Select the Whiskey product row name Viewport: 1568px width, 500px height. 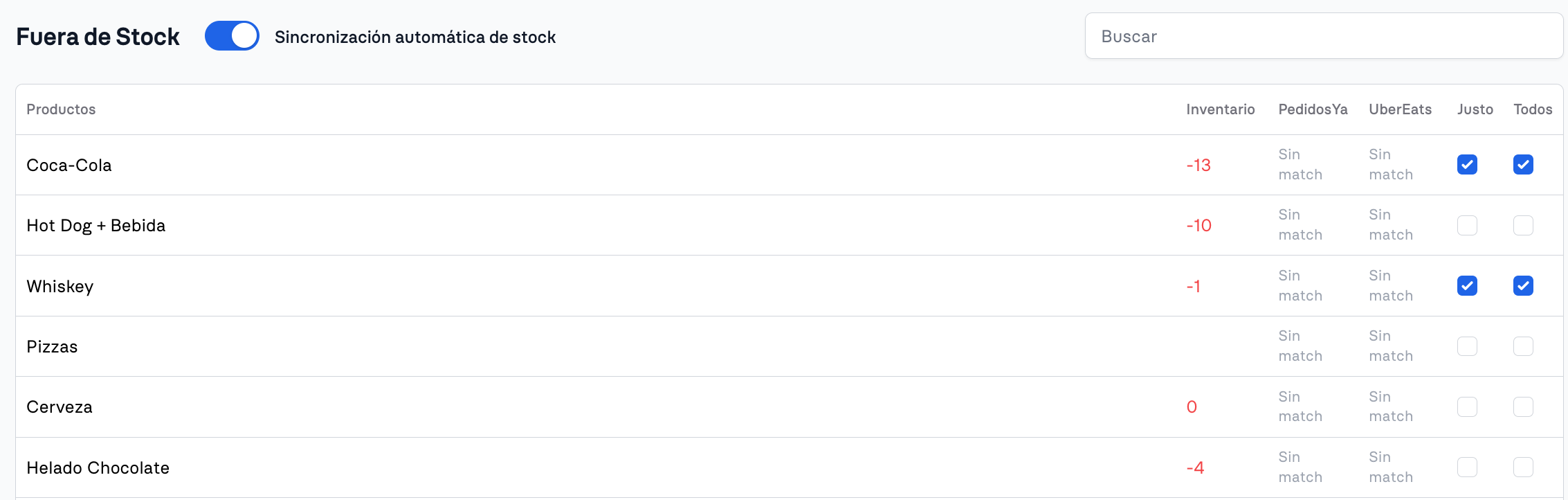tap(60, 287)
